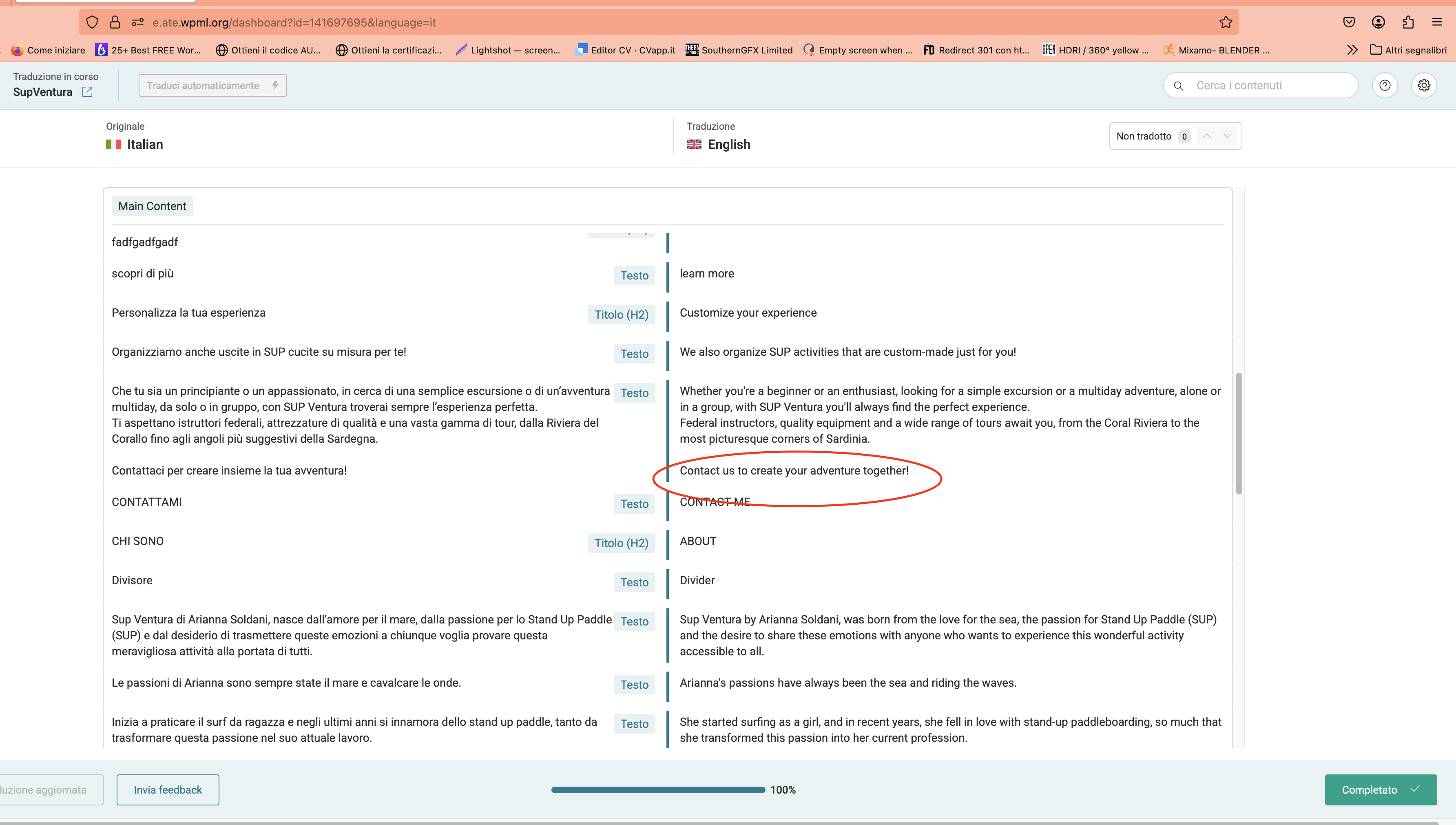The width and height of the screenshot is (1456, 825).
Task: Click the Titolo (H2) tag beside CHI SONO
Action: [x=621, y=543]
